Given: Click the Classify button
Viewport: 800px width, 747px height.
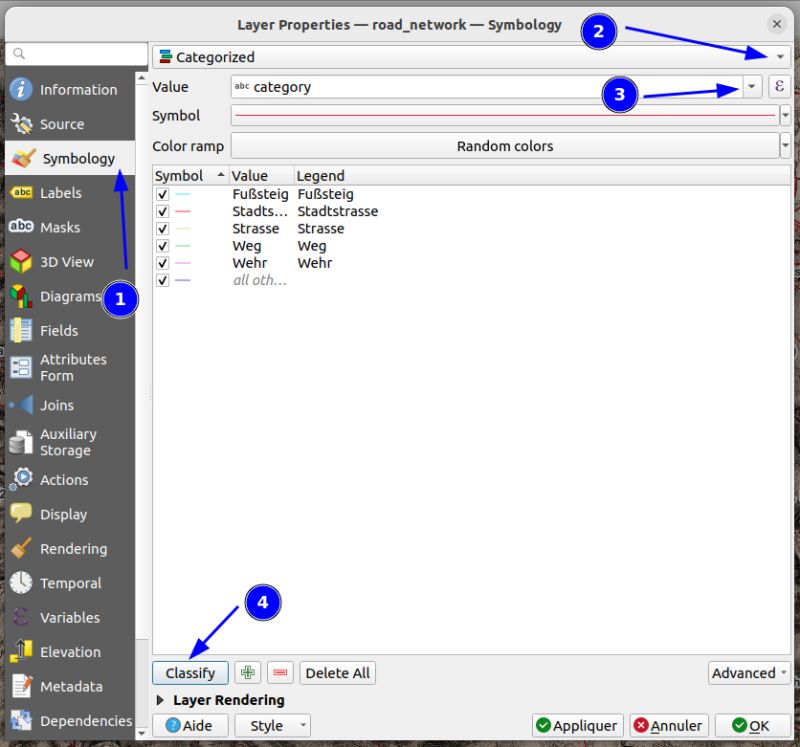Looking at the screenshot, I should [190, 672].
